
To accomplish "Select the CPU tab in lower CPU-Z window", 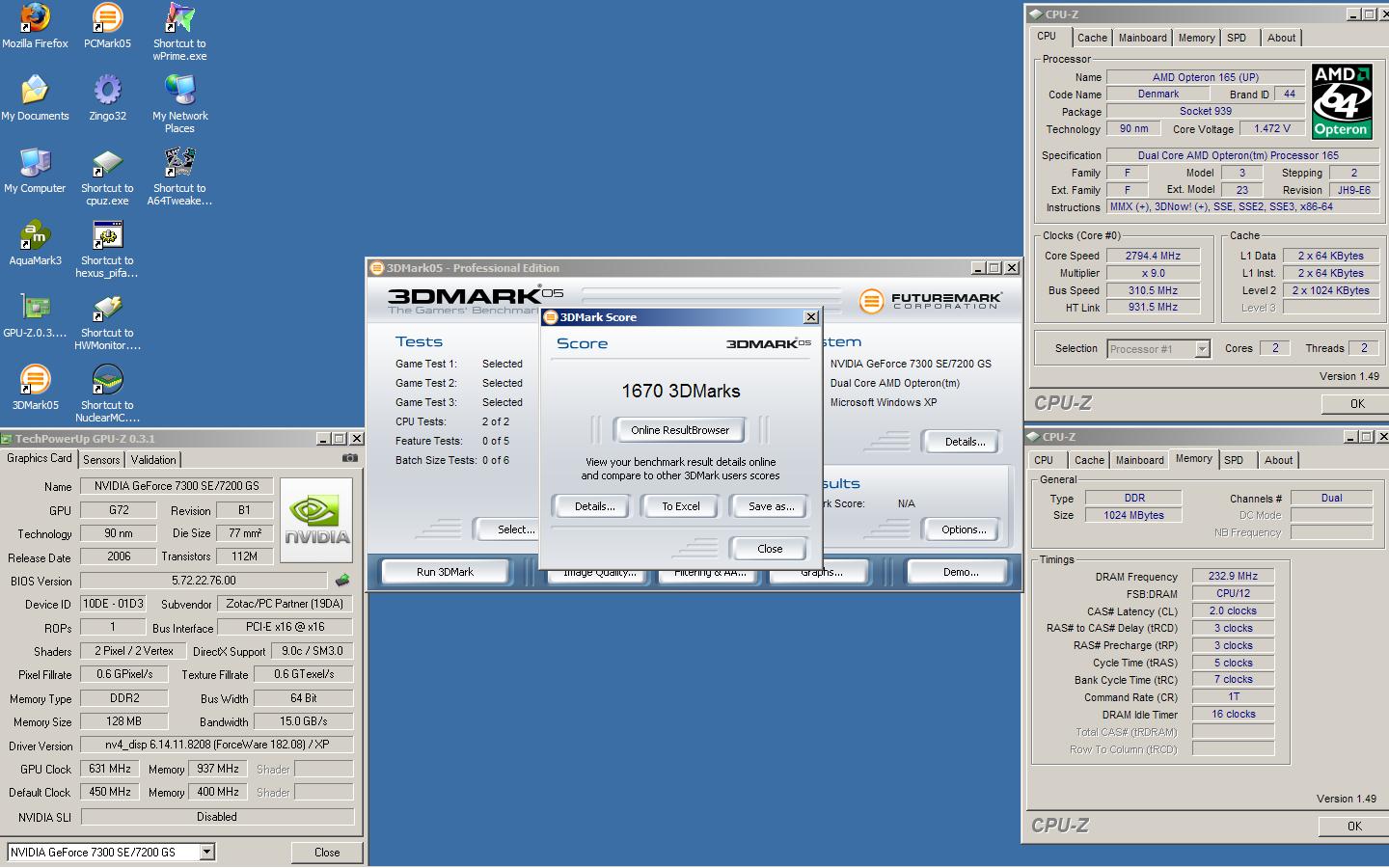I will point(1044,460).
